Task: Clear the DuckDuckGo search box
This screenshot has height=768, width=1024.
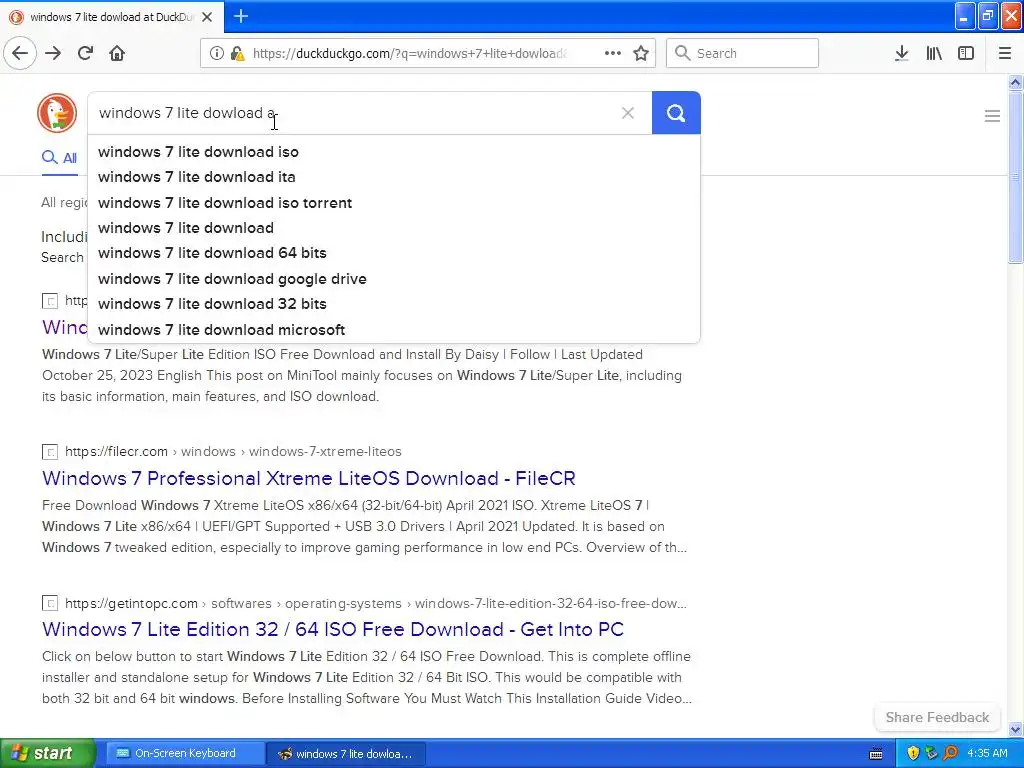Action: pos(628,113)
